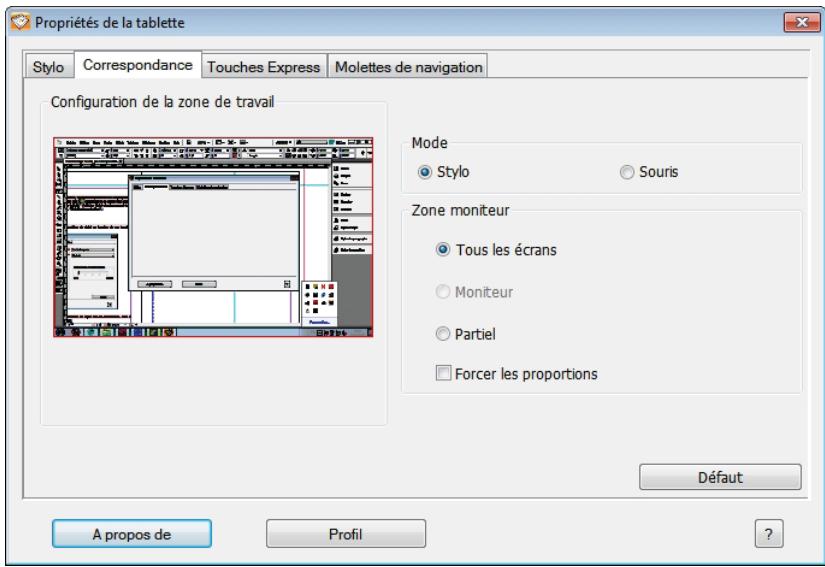Click the tablet icon in title bar
This screenshot has height=567, width=825.
pos(20,22)
